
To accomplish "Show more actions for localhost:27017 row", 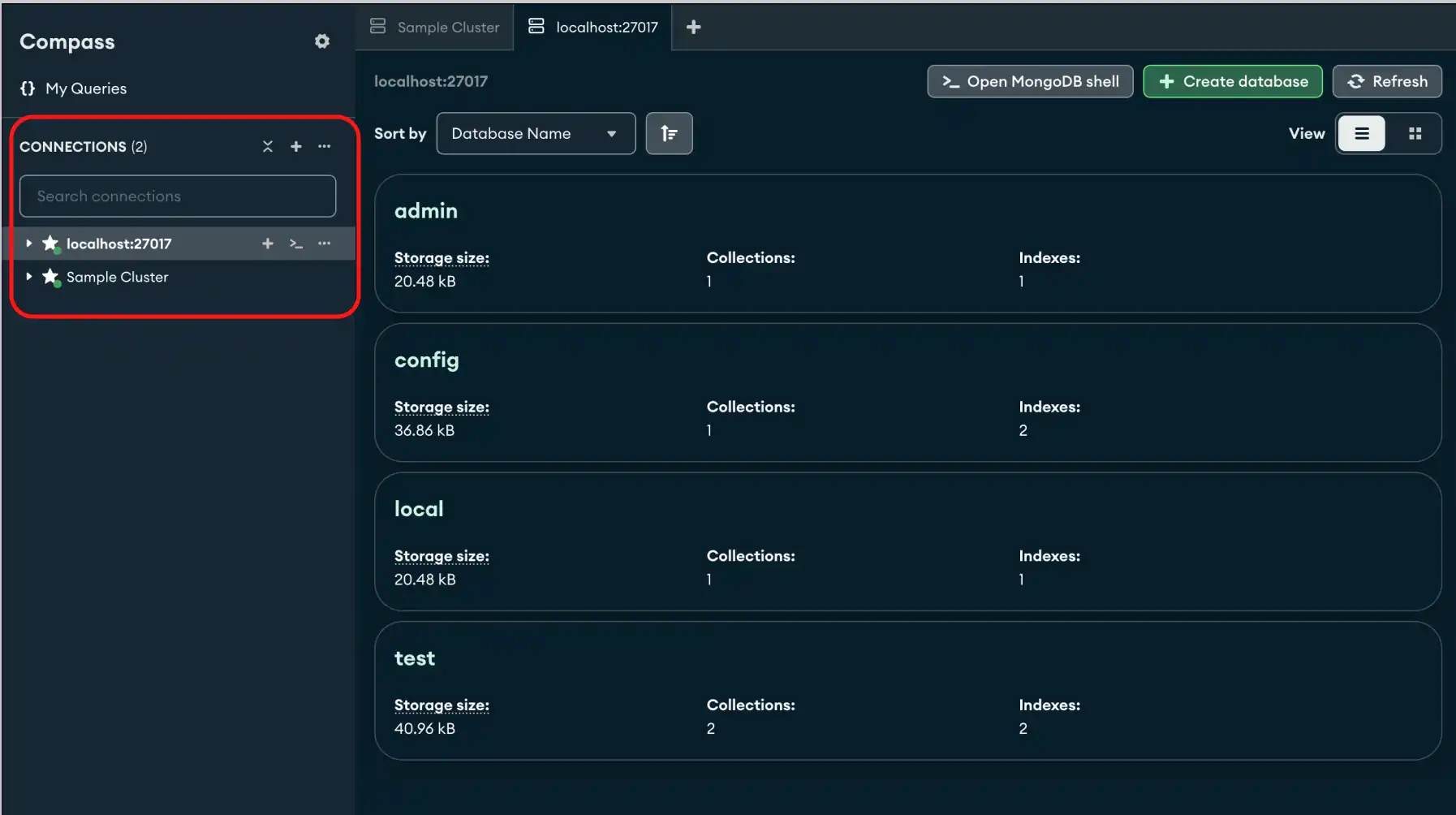I will pos(325,244).
